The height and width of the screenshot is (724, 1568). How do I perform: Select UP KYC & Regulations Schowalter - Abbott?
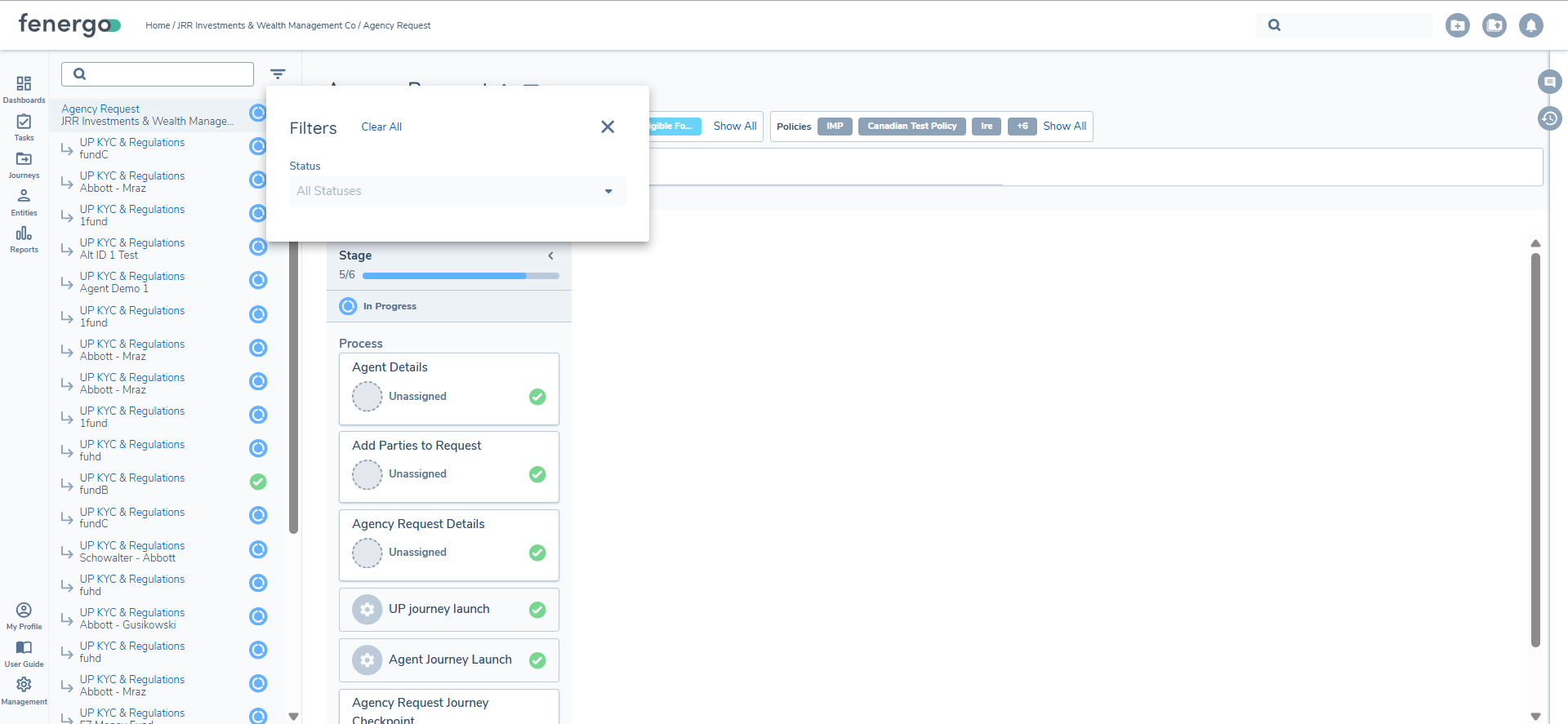click(x=132, y=552)
